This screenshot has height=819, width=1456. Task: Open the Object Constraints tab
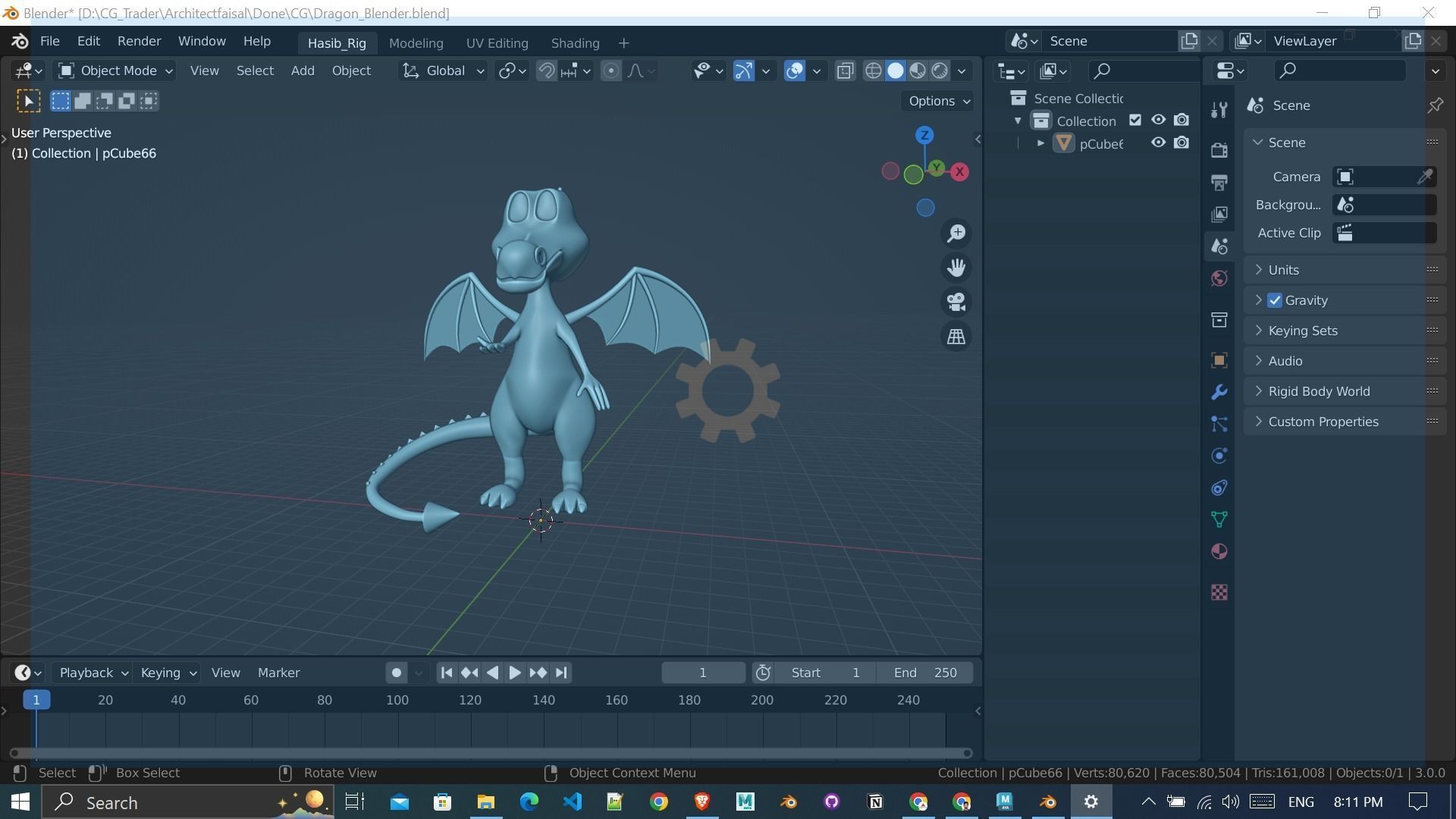click(1219, 488)
